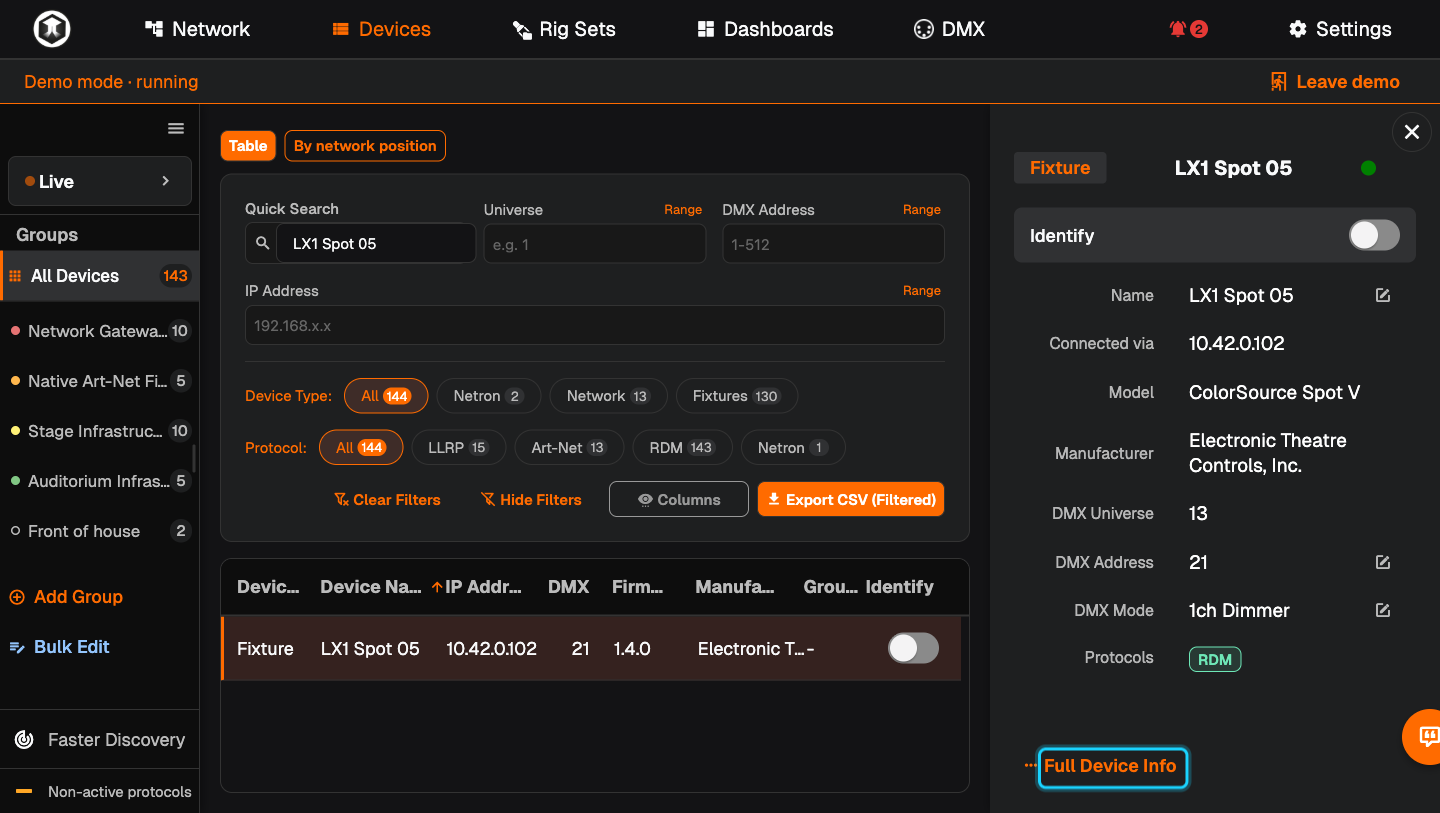This screenshot has height=813, width=1440.
Task: Click the green online status dot
Action: tap(1368, 168)
